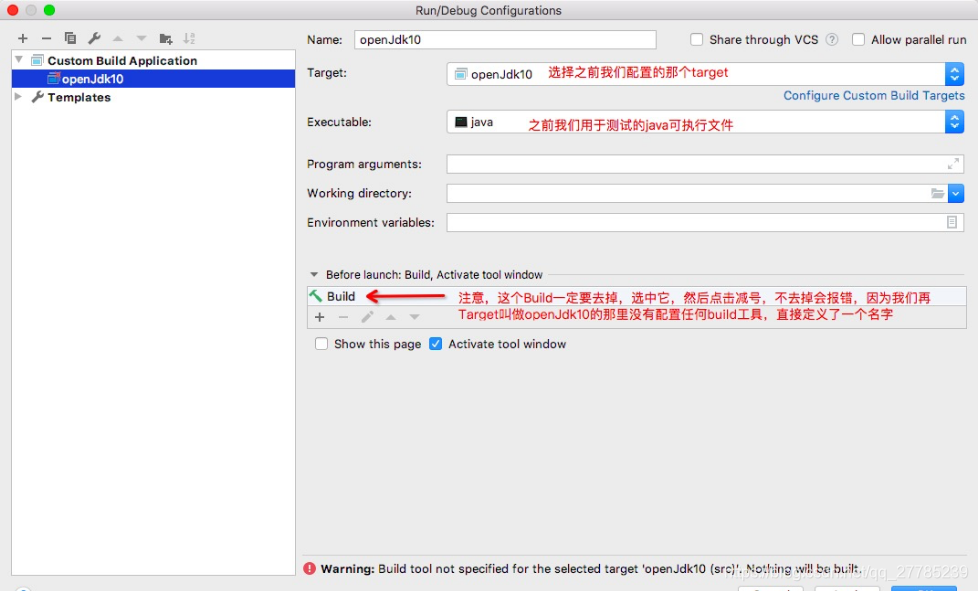The image size is (978, 591).
Task: Move the before-launch task down
Action: point(414,317)
